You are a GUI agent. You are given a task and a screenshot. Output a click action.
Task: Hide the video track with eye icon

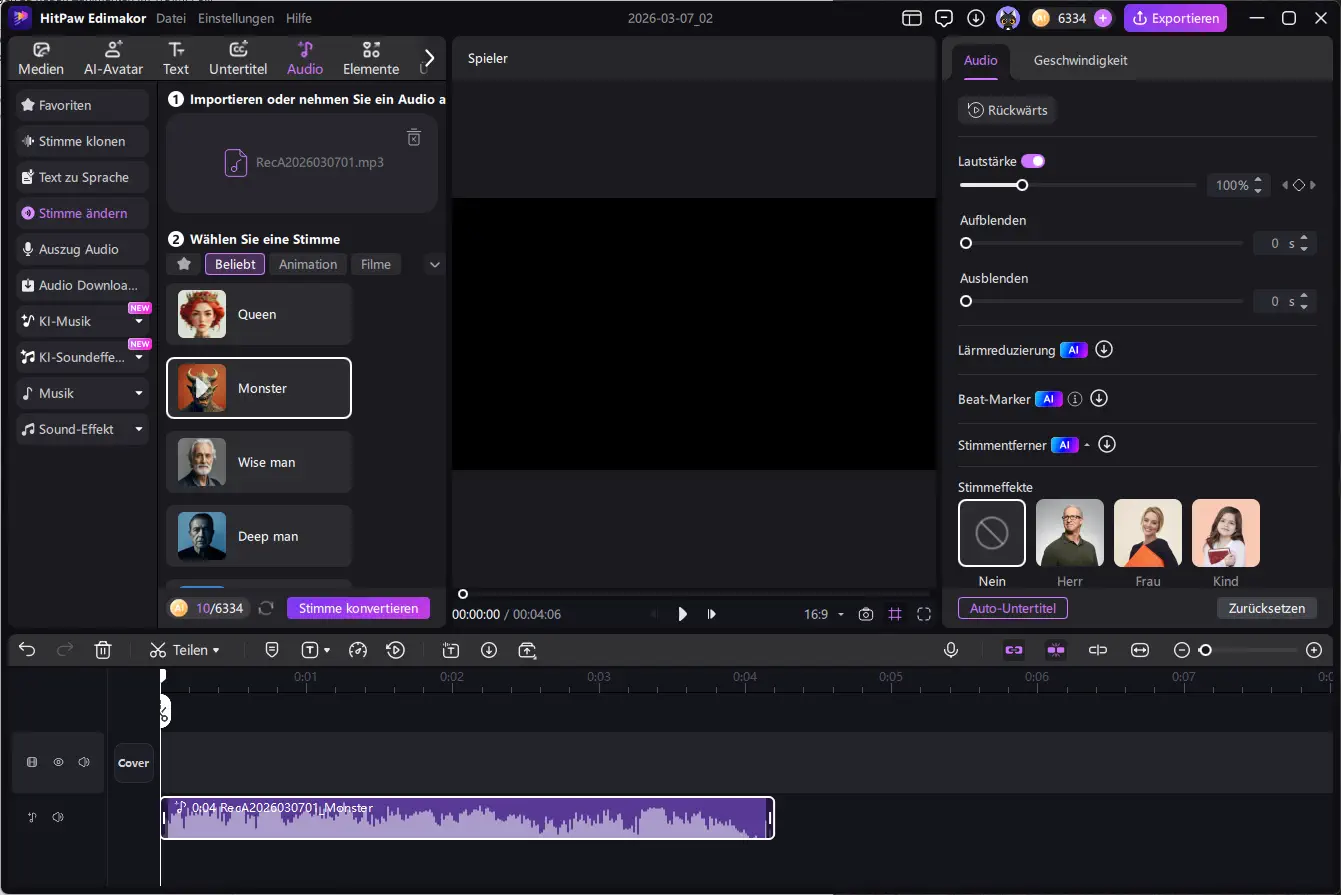point(58,762)
